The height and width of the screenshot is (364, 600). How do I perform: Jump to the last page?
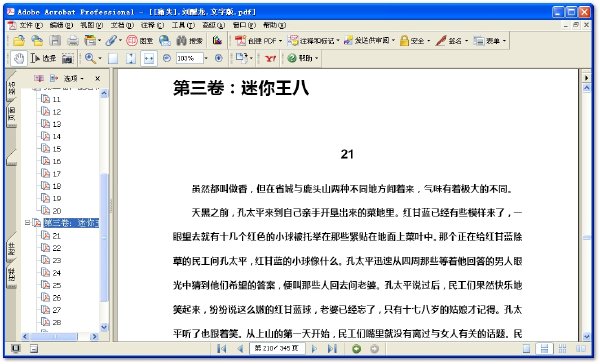tap(332, 349)
